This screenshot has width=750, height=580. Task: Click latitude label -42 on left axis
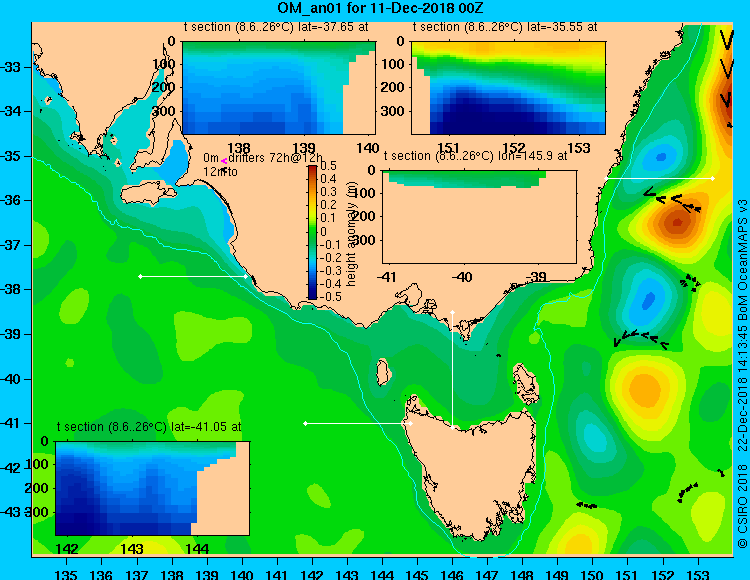(11, 468)
